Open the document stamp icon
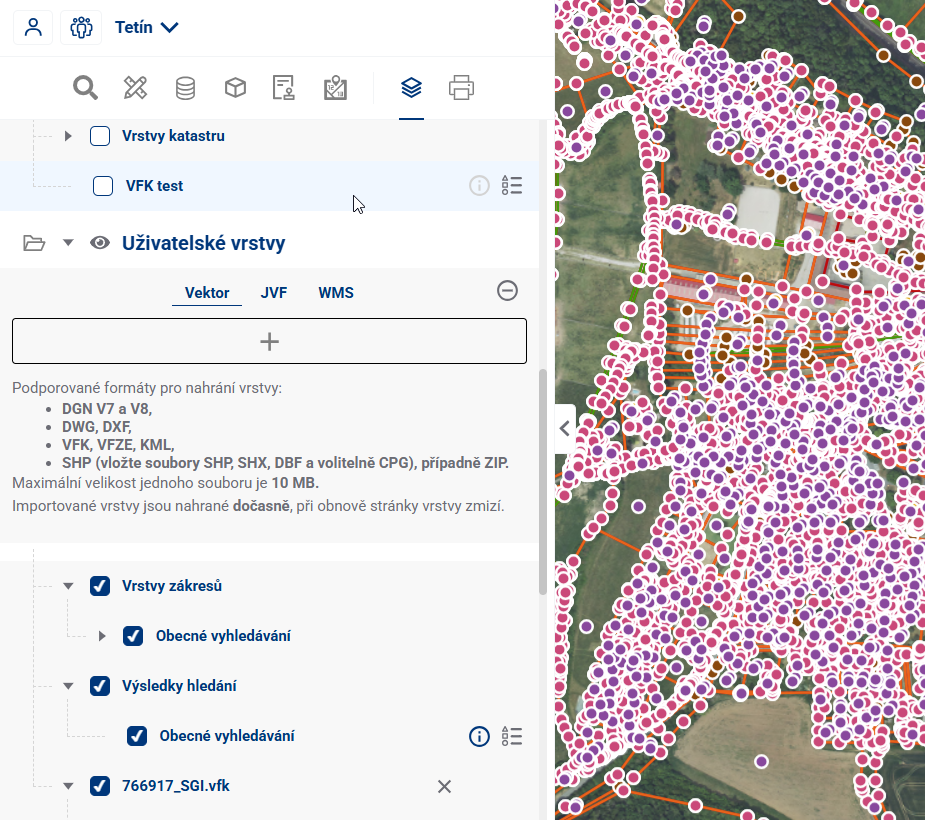Viewport: 925px width, 820px height. tap(284, 88)
